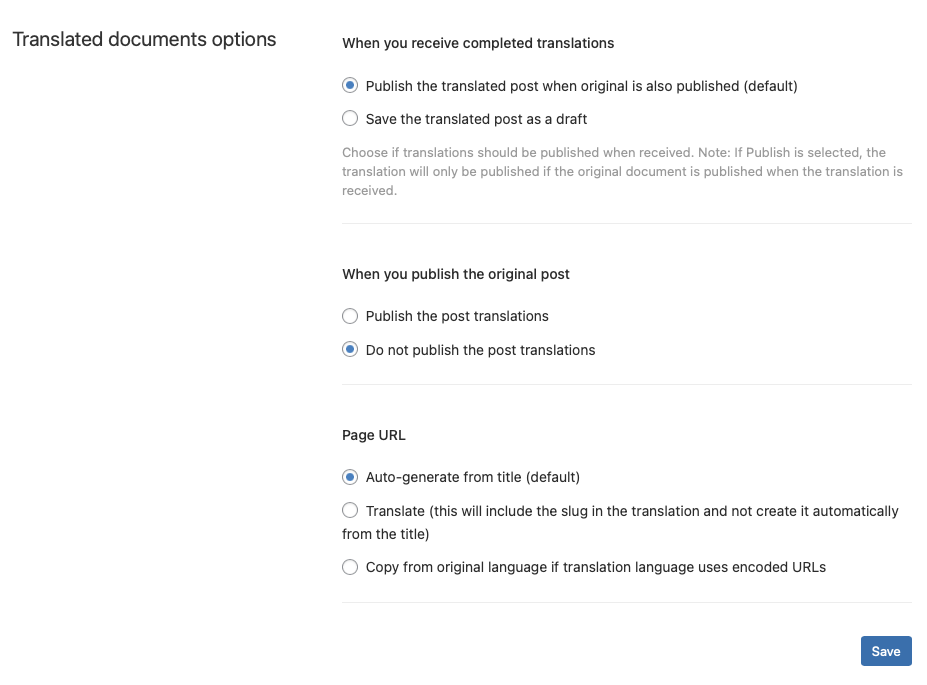Click the 'Page URL' heading
Screen dimensions: 927x685
374,436
